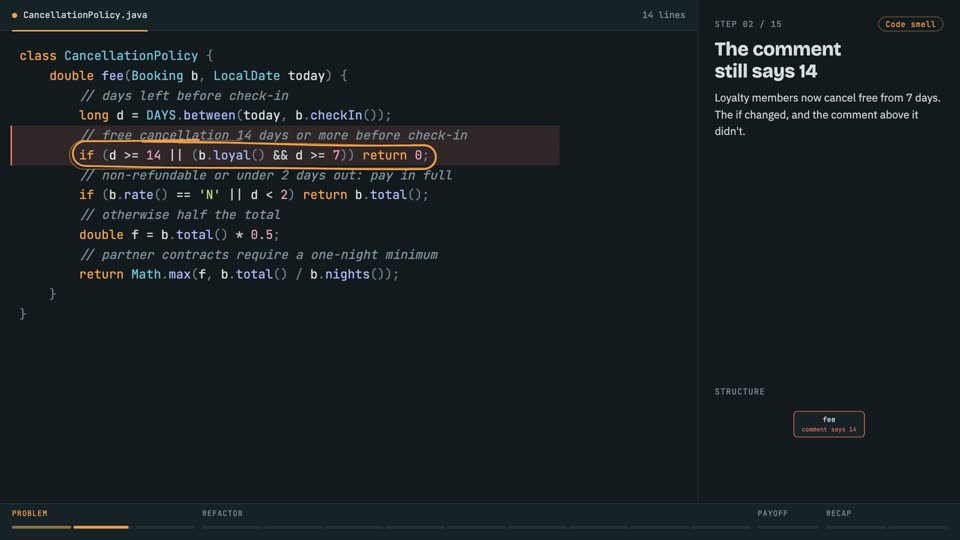The image size is (960, 540).
Task: Click the comment '// non-refundable or under 2 days out'
Action: 266,176
